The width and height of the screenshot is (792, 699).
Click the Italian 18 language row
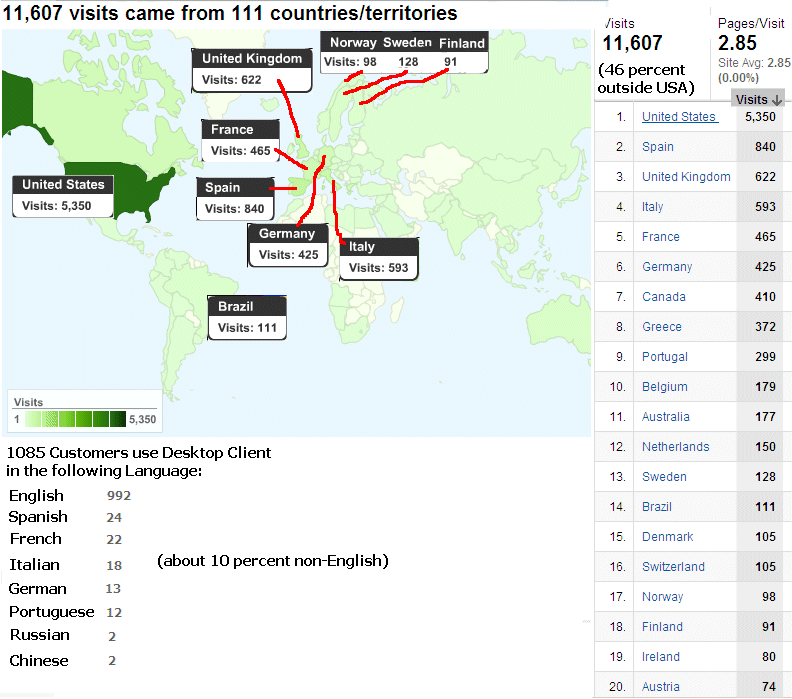pyautogui.click(x=66, y=565)
